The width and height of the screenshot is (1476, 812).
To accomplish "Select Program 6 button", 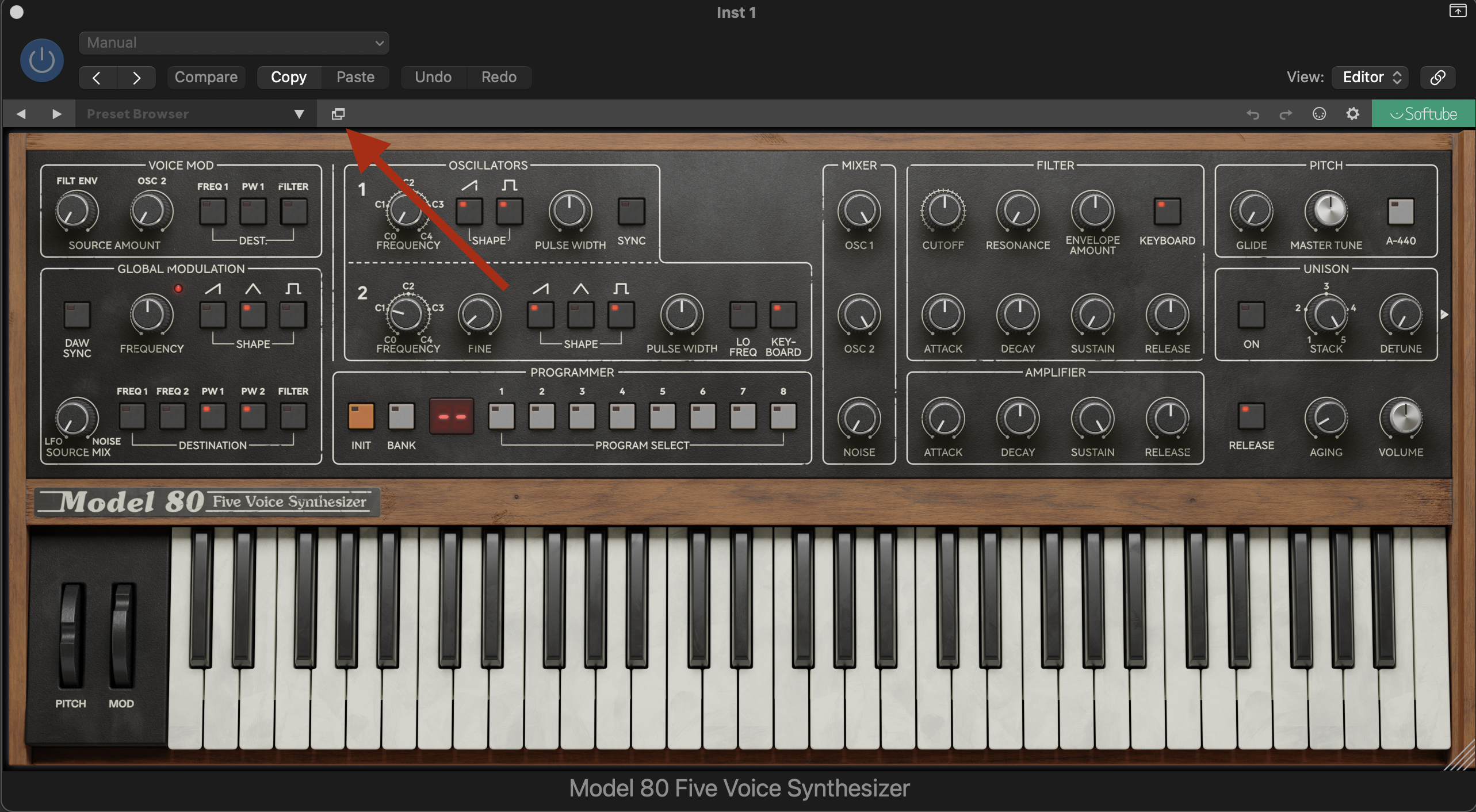I will [x=703, y=416].
